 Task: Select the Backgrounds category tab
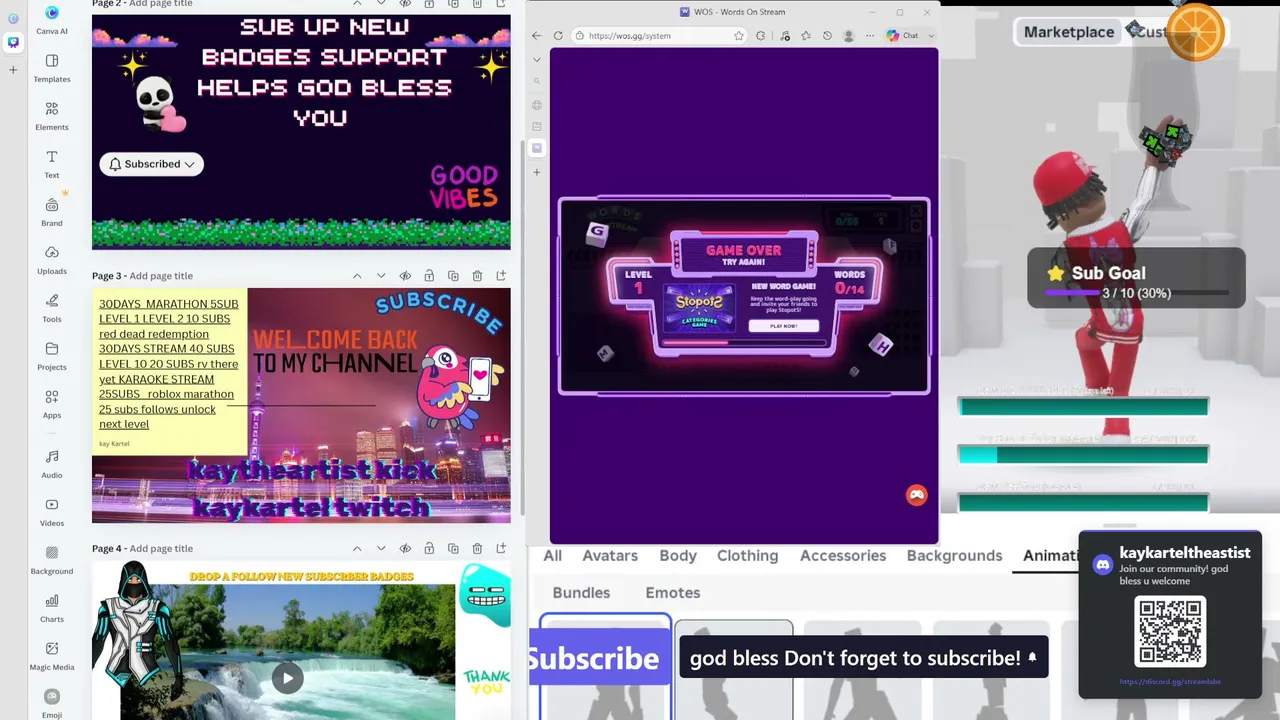point(954,556)
